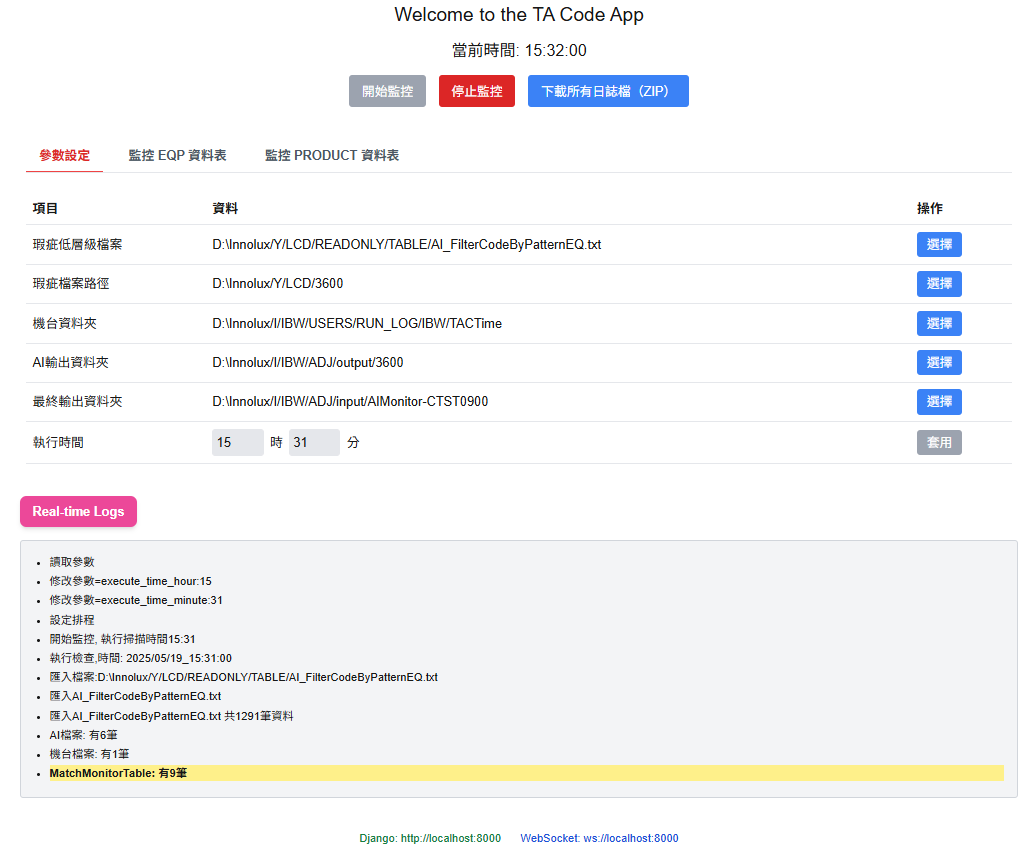The image size is (1034, 853).
Task: Select AI輸出資料夾 using its 選擇 button
Action: tap(938, 362)
